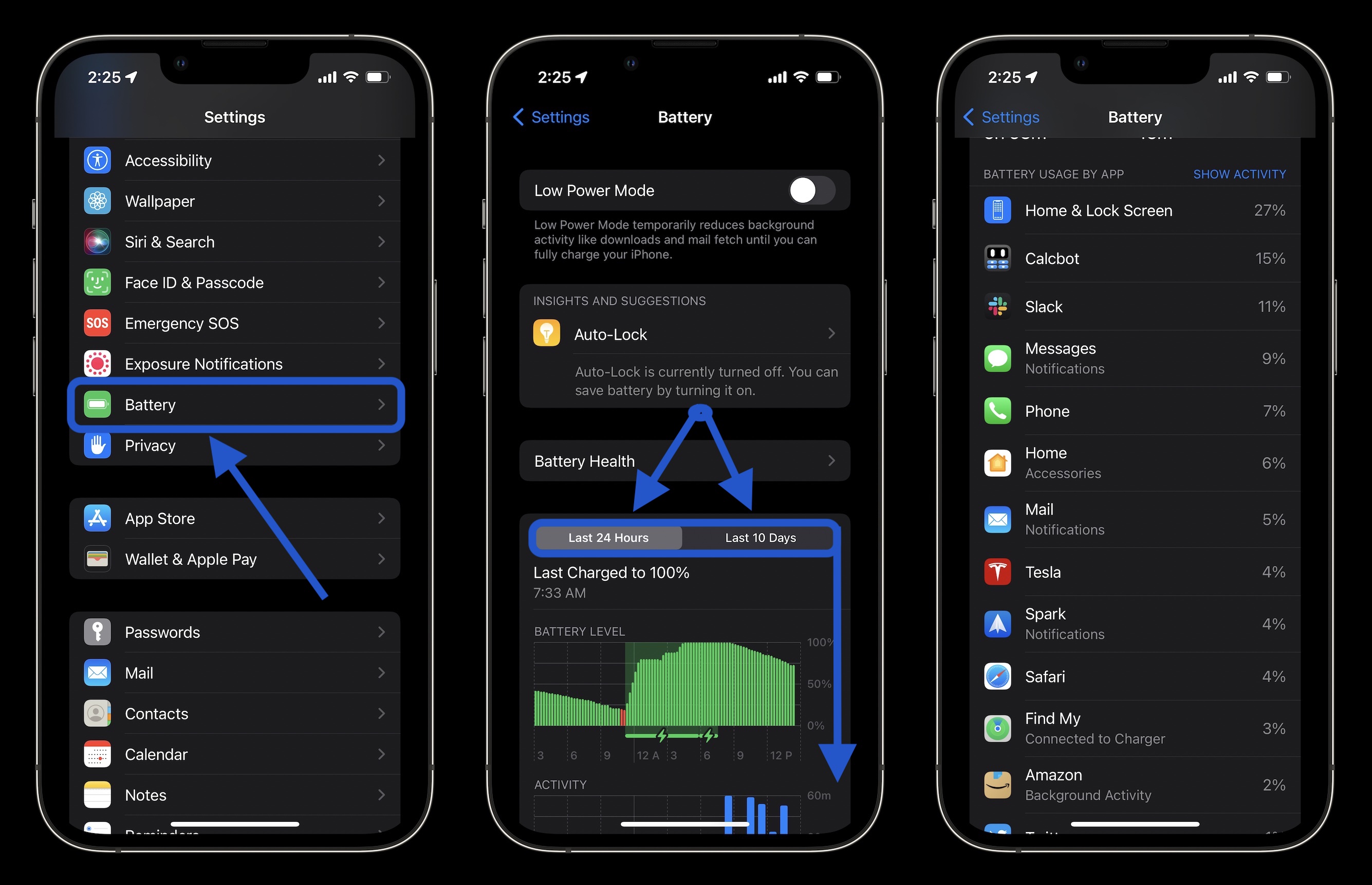1372x885 pixels.
Task: Expand Battery Health section
Action: coord(685,460)
